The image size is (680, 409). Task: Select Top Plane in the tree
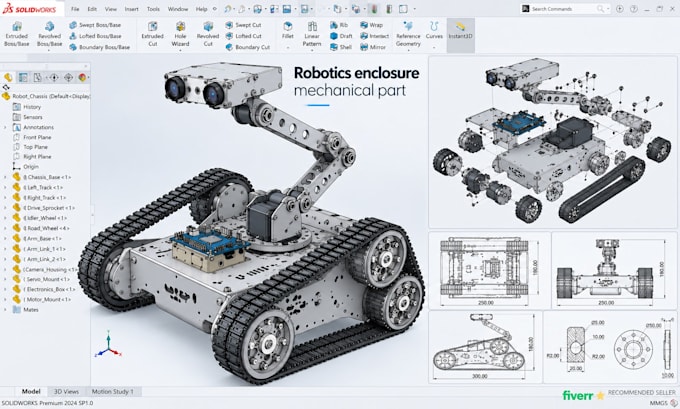[x=36, y=147]
